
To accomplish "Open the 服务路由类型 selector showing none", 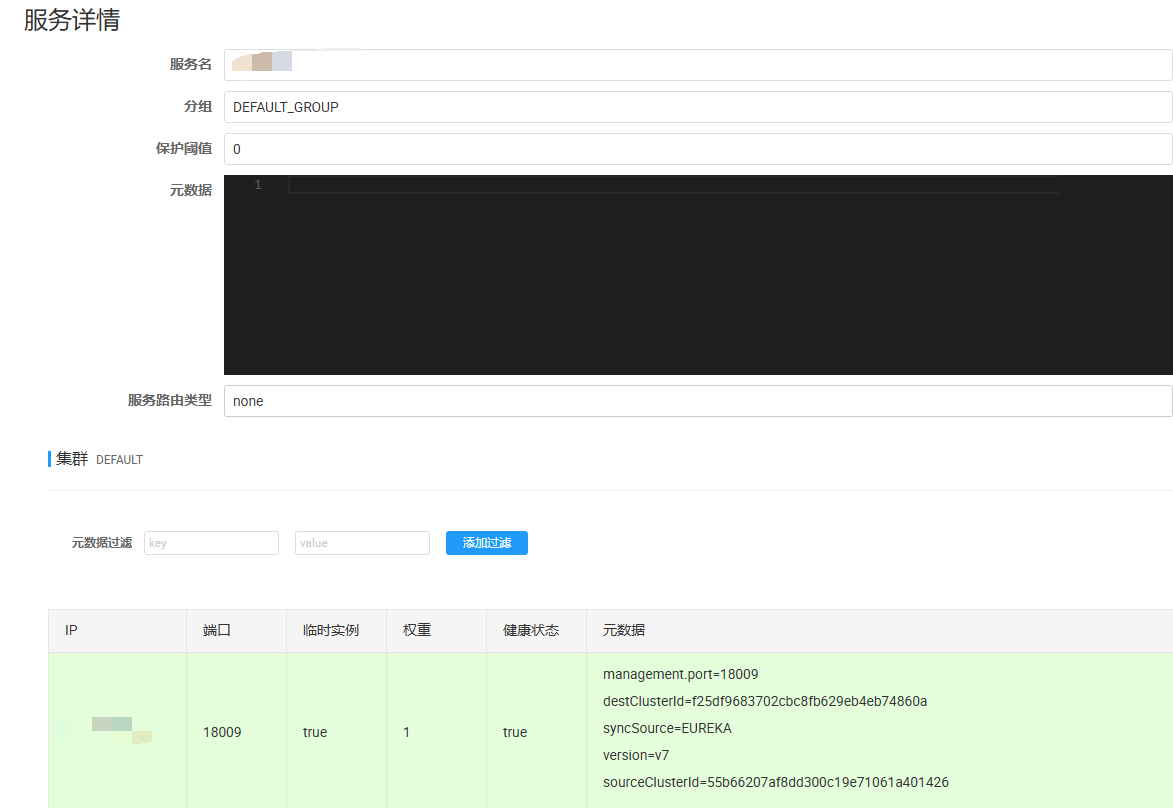I will coord(697,401).
